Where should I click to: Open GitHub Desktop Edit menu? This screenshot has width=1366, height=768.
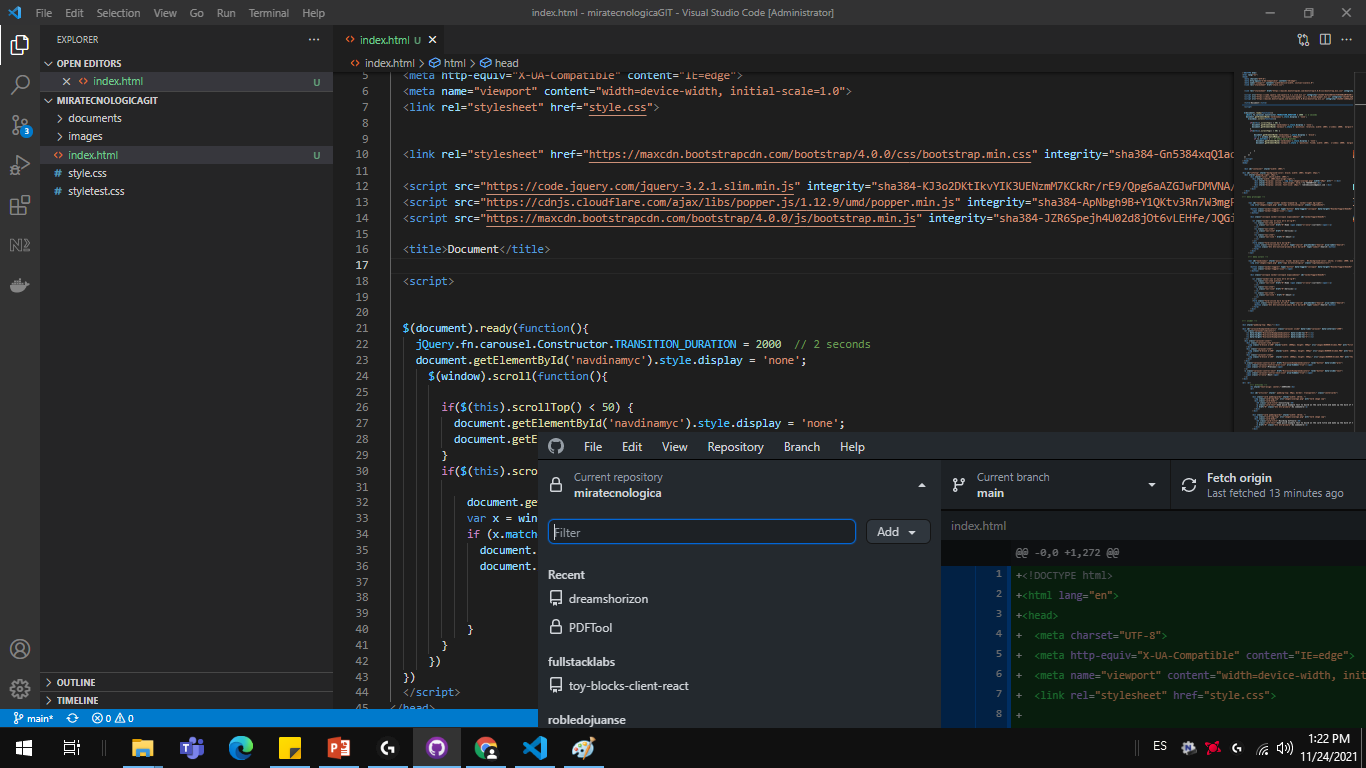tap(632, 447)
